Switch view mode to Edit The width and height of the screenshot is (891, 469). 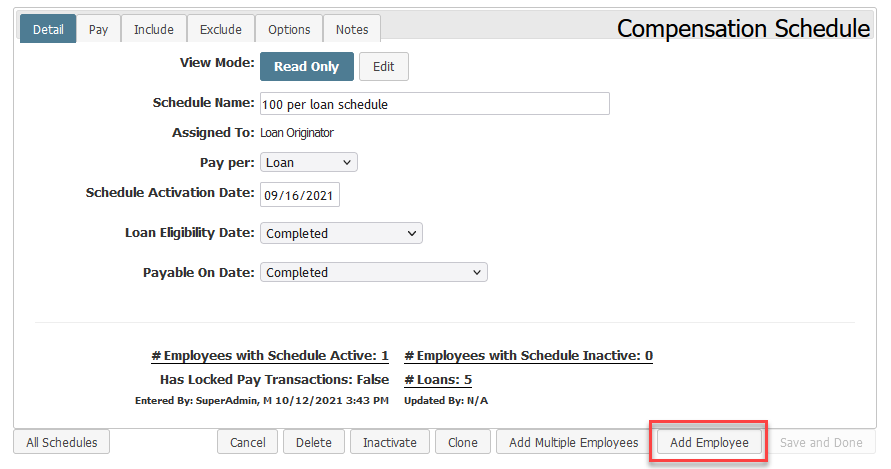click(x=384, y=67)
